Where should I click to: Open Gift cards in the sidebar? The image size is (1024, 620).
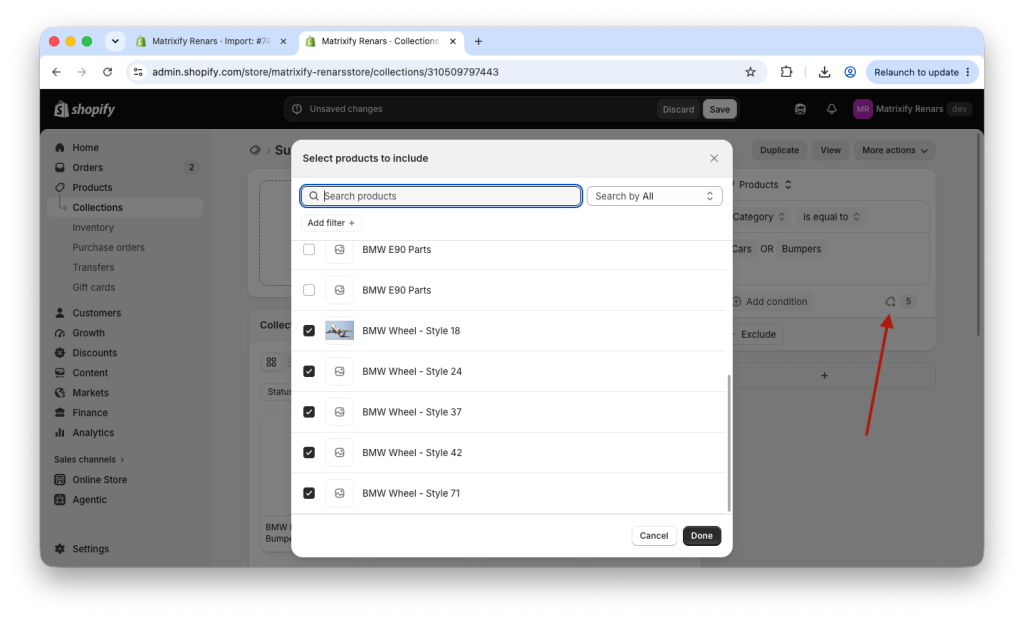93,287
